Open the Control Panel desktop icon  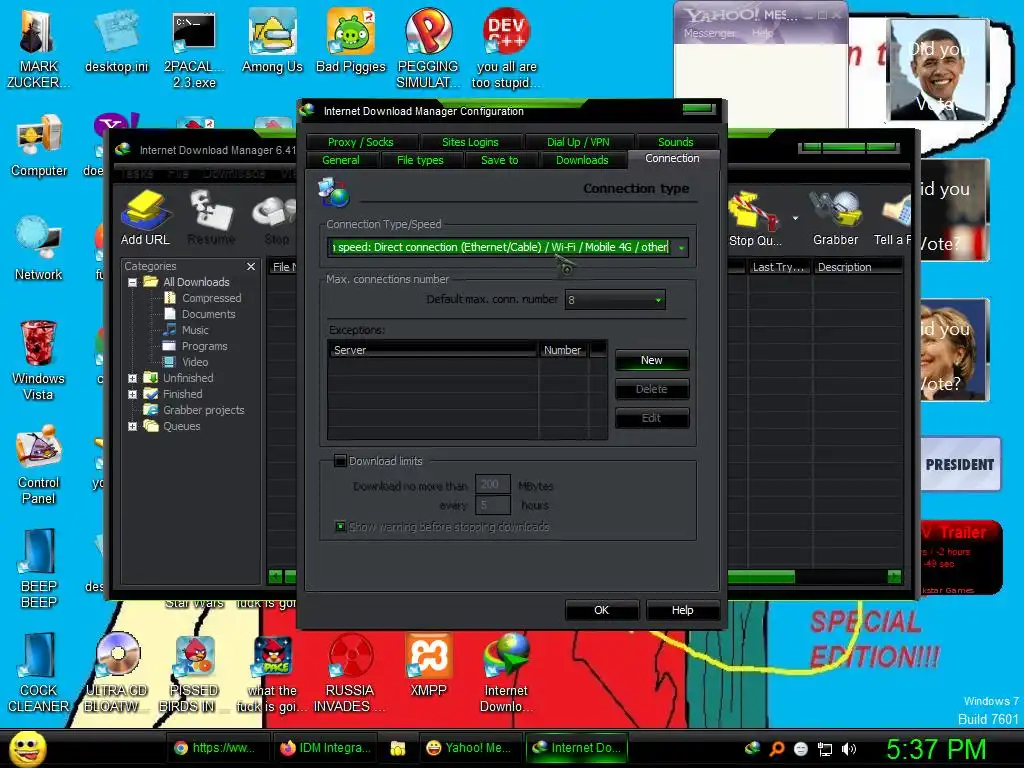click(39, 464)
